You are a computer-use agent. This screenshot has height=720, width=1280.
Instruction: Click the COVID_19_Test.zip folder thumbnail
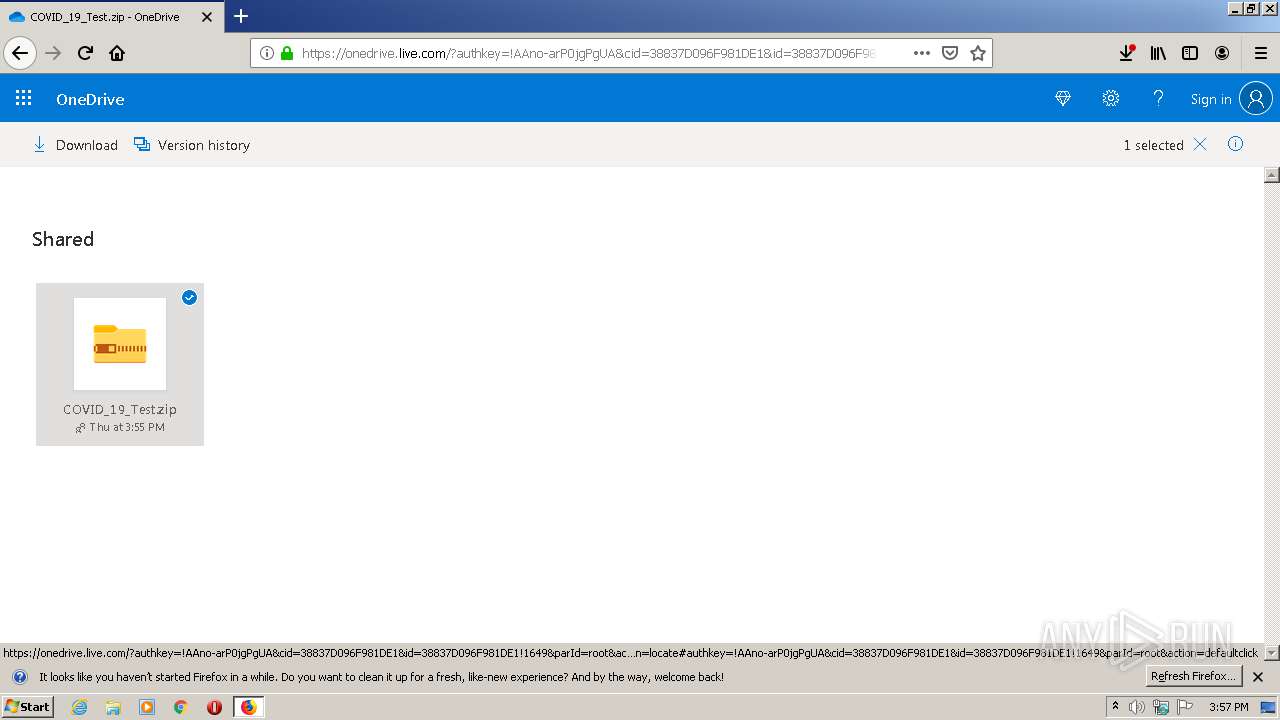(120, 344)
